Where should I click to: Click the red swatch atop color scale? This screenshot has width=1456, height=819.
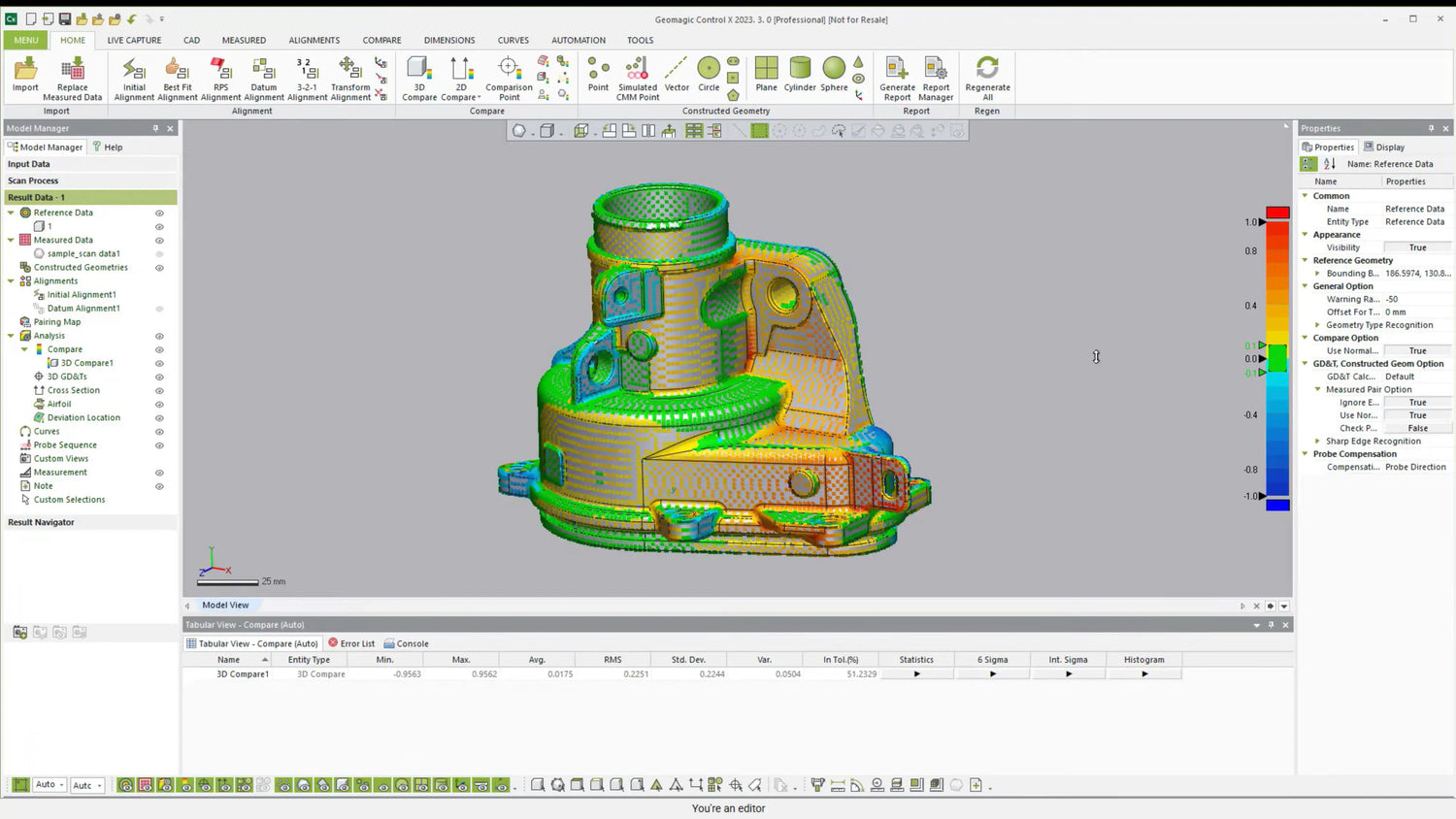1277,213
